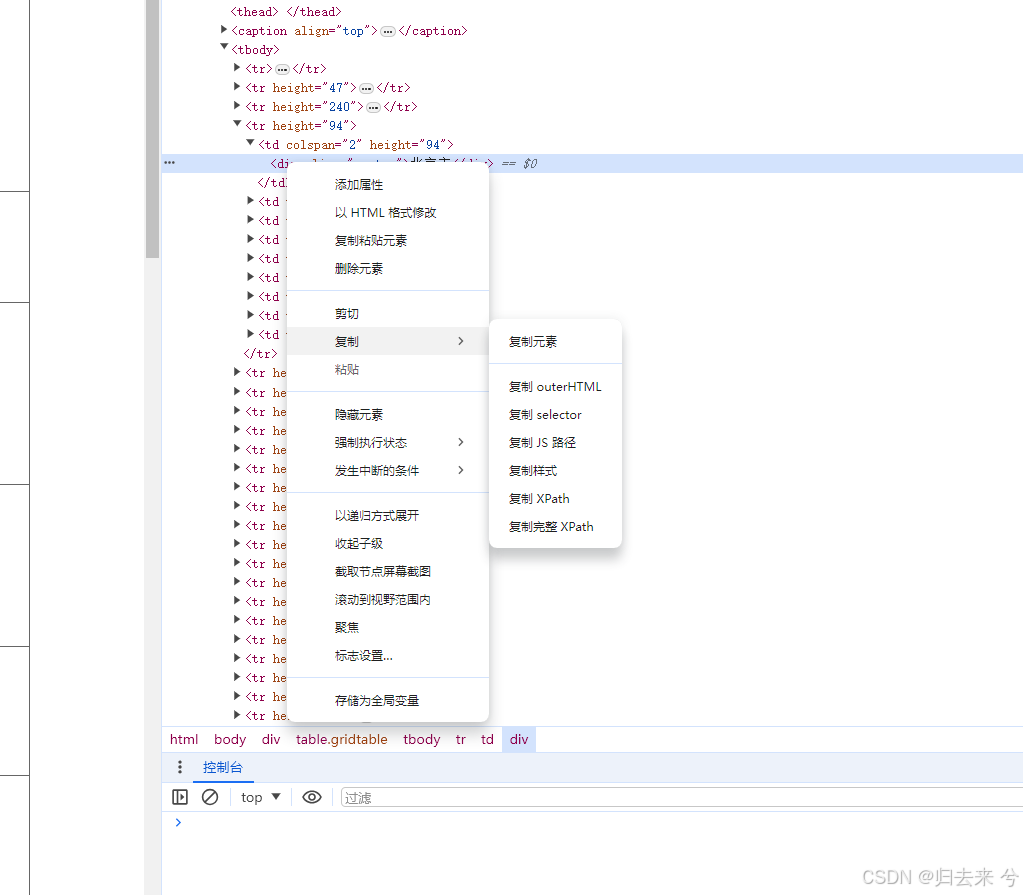
Task: Choose 存储为全局变量
Action: [388, 701]
